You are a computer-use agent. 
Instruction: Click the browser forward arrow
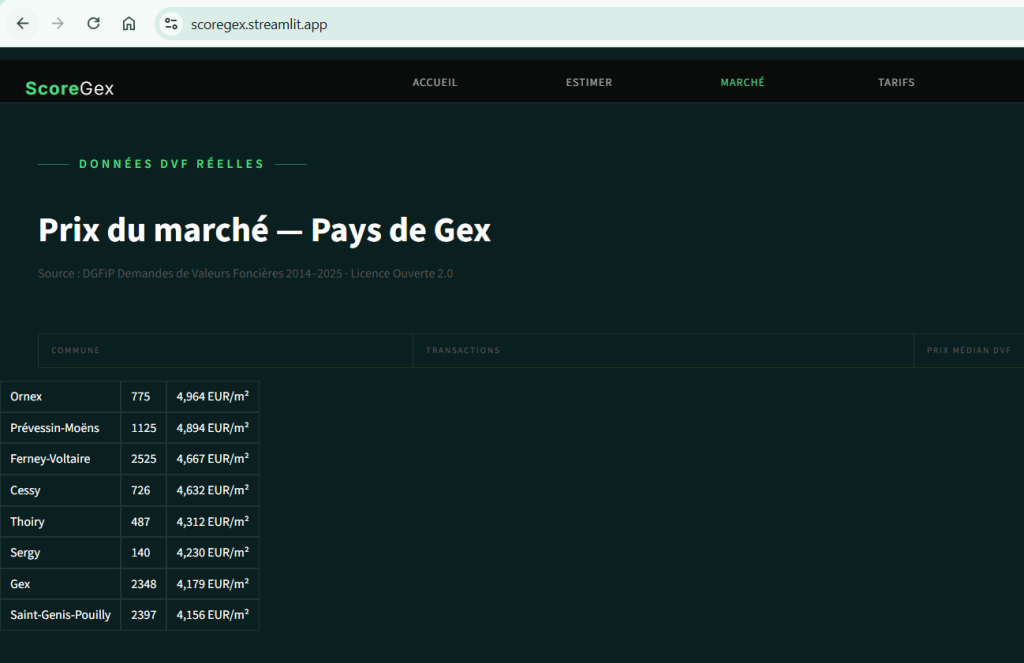click(58, 24)
